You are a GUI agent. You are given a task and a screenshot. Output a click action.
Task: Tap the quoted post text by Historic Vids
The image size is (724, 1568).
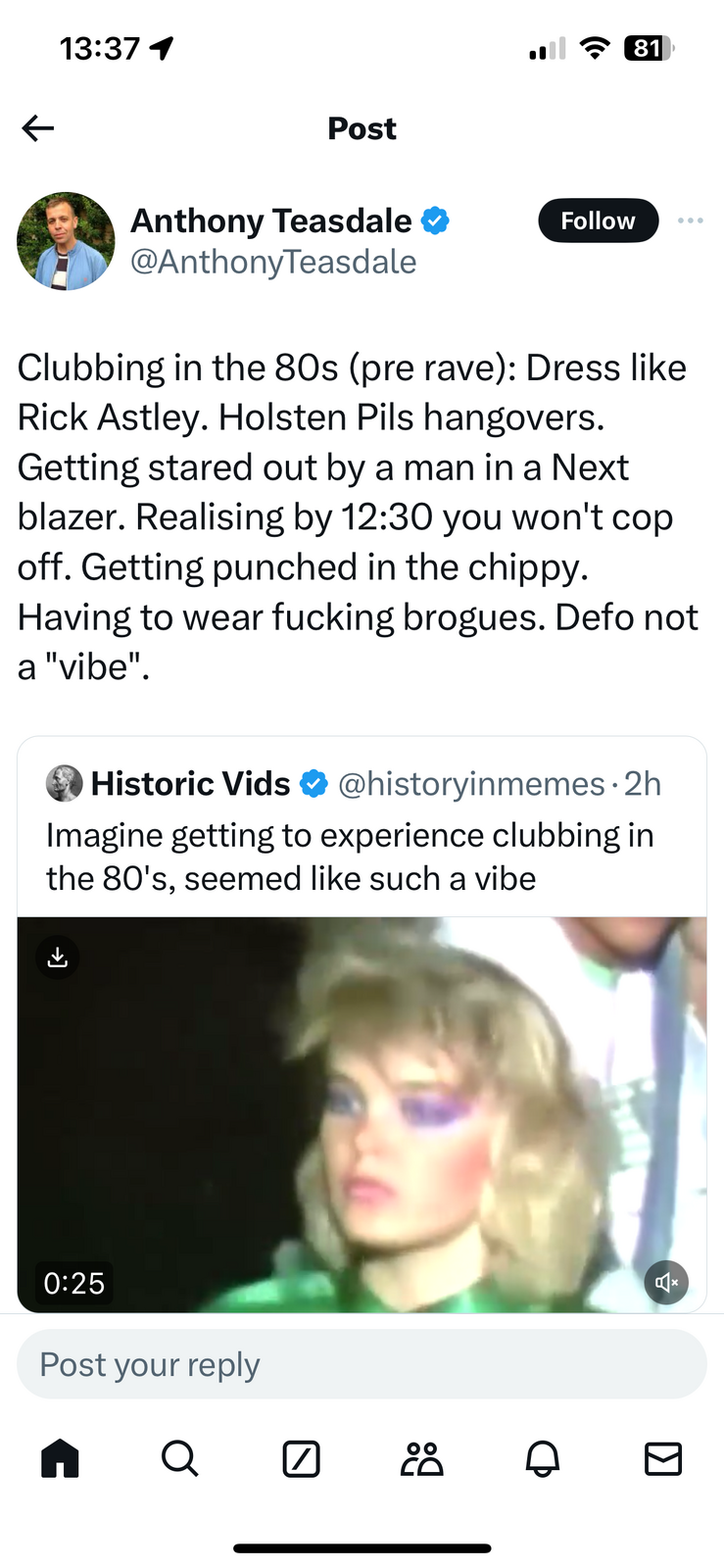tap(350, 857)
